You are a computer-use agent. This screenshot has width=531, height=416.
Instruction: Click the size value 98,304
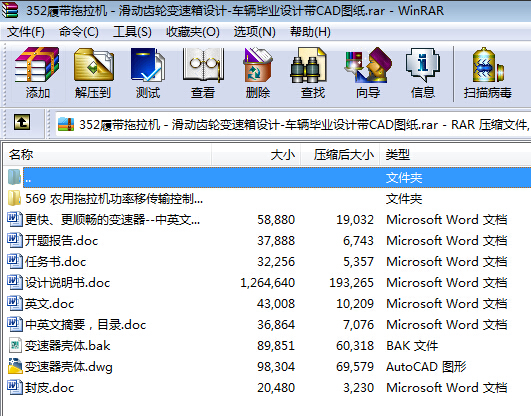pos(276,367)
